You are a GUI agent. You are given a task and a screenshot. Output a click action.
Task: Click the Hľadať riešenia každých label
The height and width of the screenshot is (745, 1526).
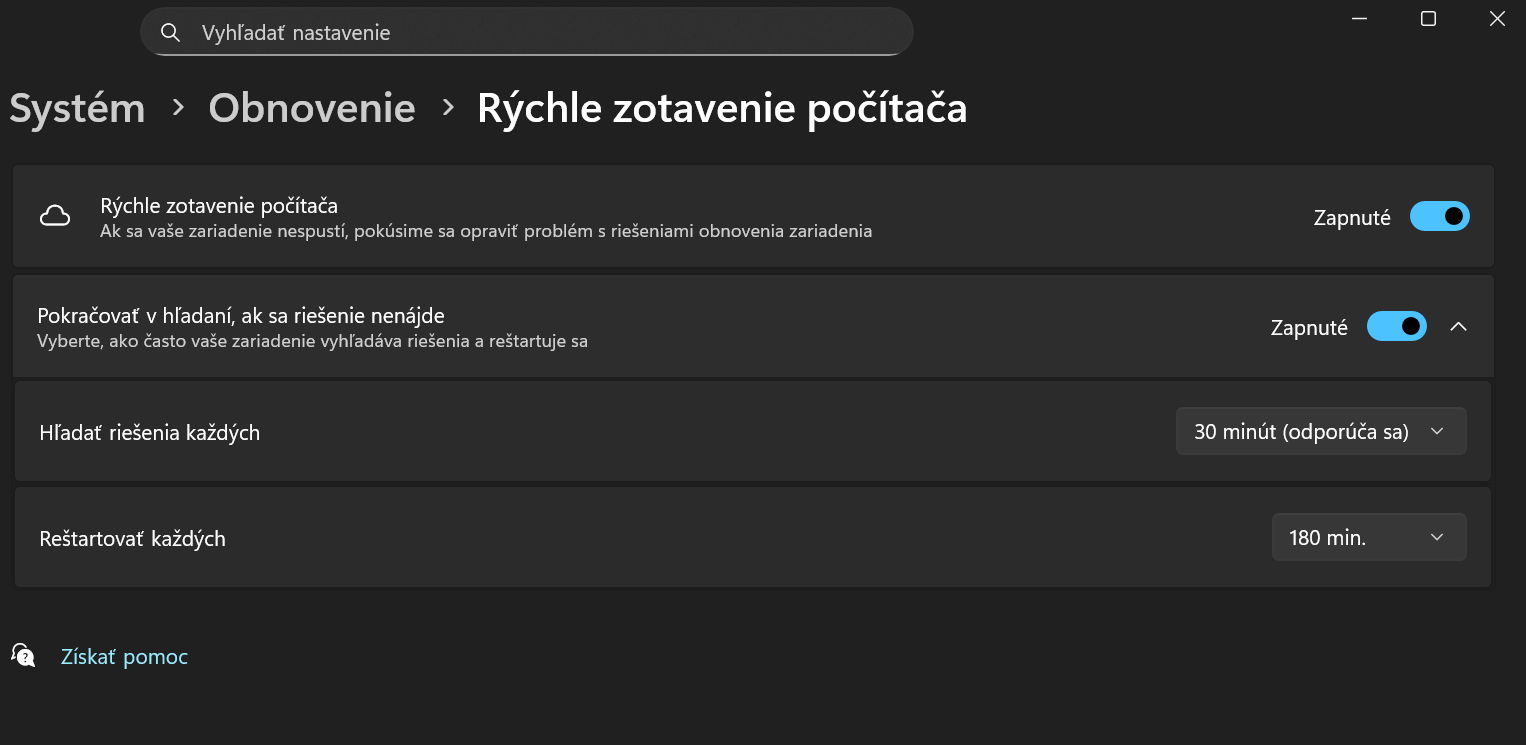coord(149,433)
